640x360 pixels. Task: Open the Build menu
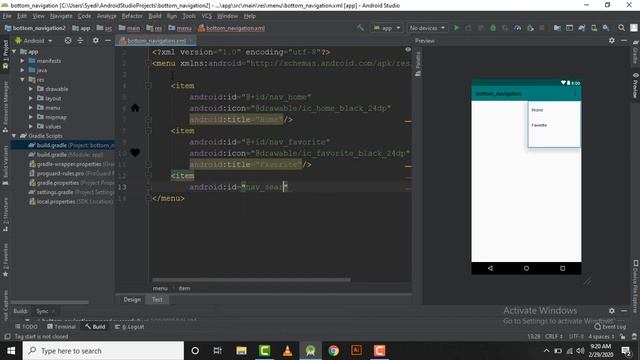pos(155,16)
